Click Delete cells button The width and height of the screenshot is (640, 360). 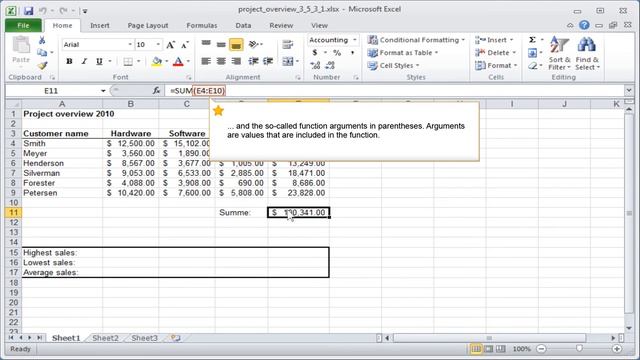[x=496, y=53]
